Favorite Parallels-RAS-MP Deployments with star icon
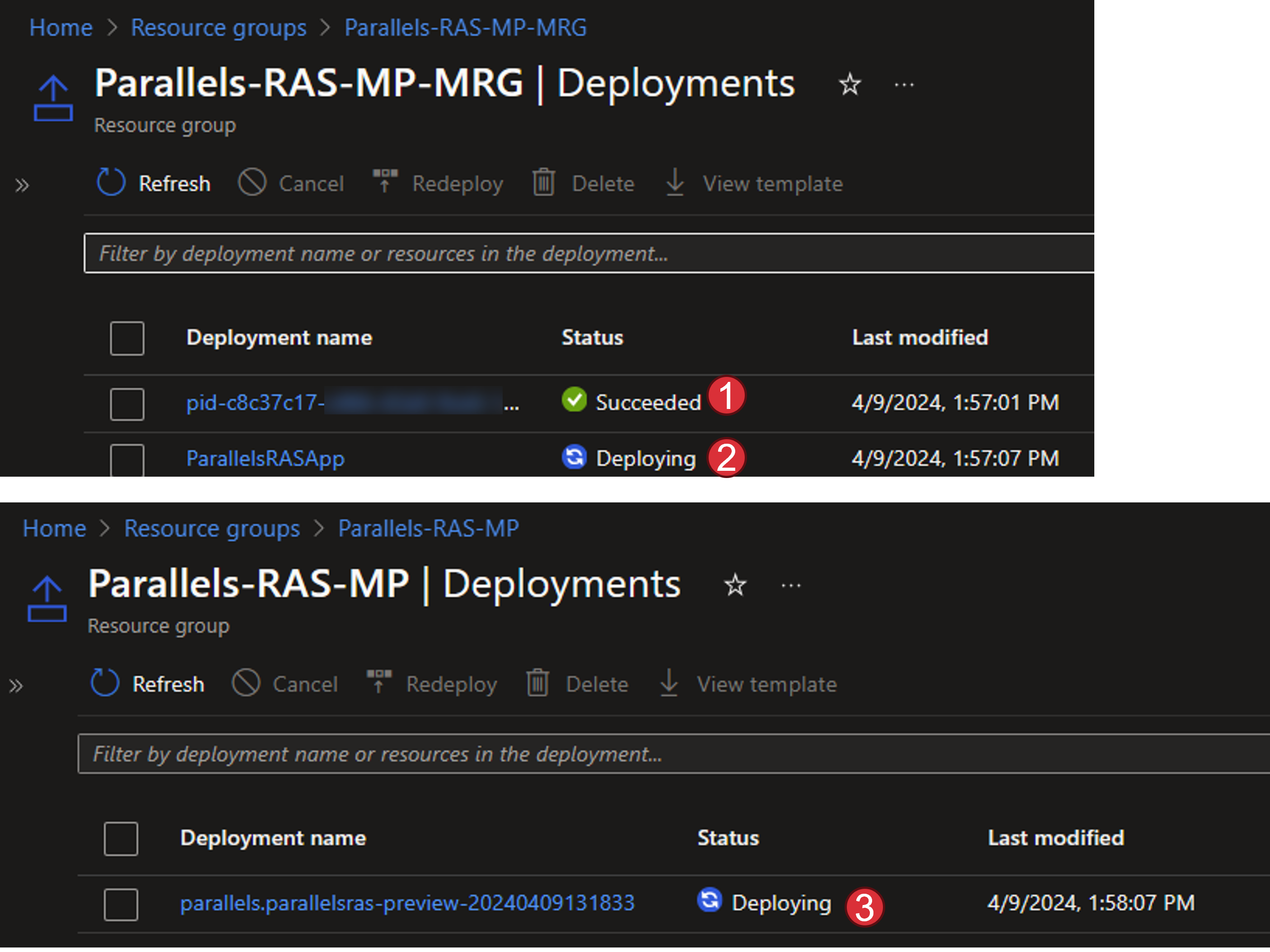Image resolution: width=1270 pixels, height=952 pixels. 735,585
